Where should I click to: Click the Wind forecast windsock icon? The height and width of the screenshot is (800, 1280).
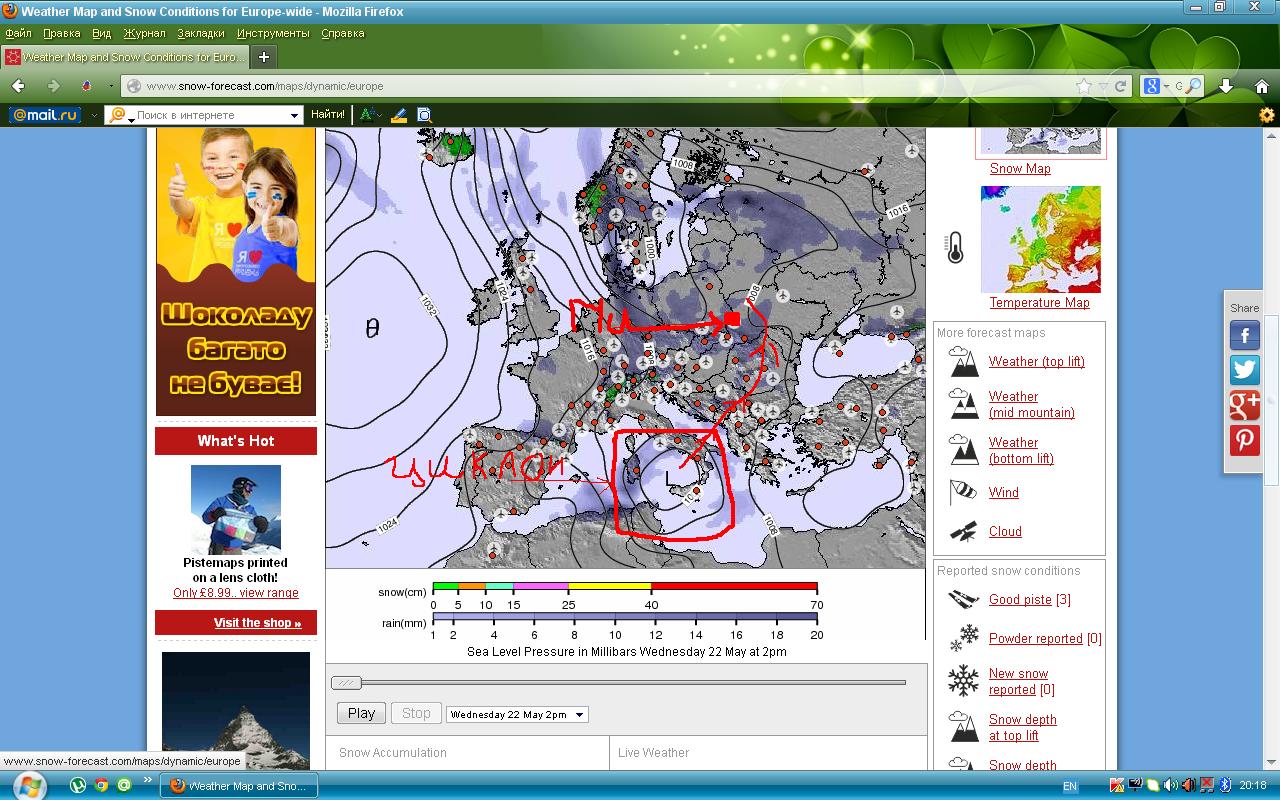962,492
